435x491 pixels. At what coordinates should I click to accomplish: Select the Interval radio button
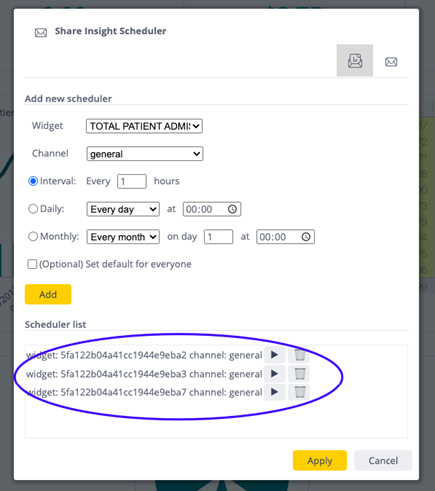33,181
